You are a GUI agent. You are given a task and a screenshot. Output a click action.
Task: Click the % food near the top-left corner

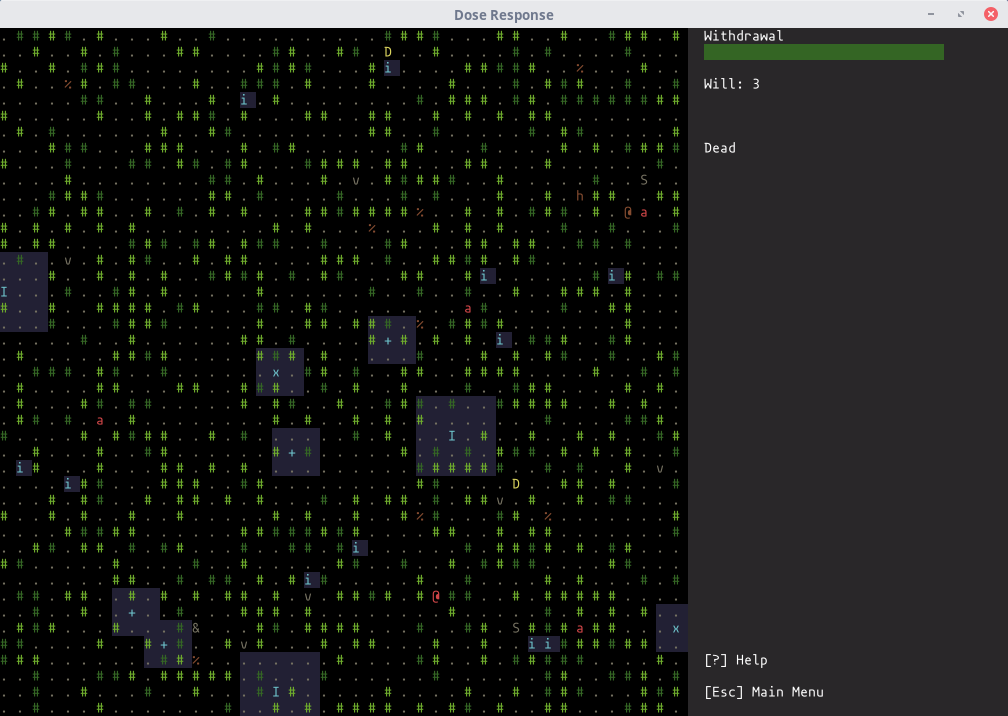68,84
